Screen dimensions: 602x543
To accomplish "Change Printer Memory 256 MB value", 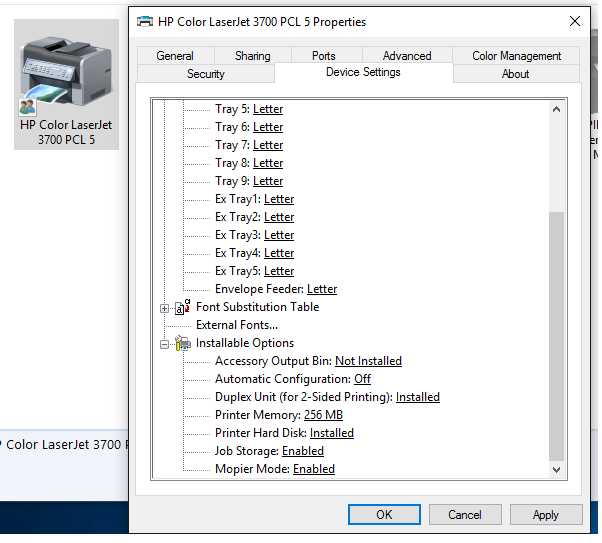I will (x=323, y=415).
